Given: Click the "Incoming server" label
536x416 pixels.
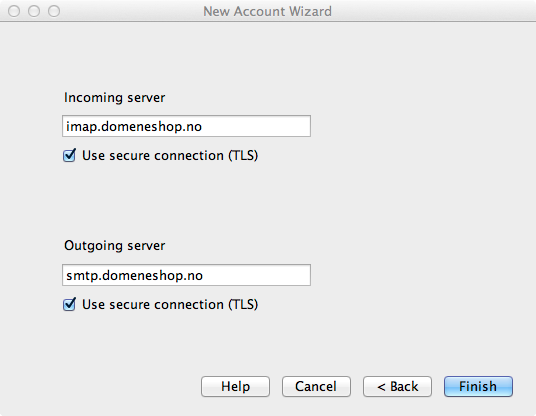Looking at the screenshot, I should [x=115, y=98].
